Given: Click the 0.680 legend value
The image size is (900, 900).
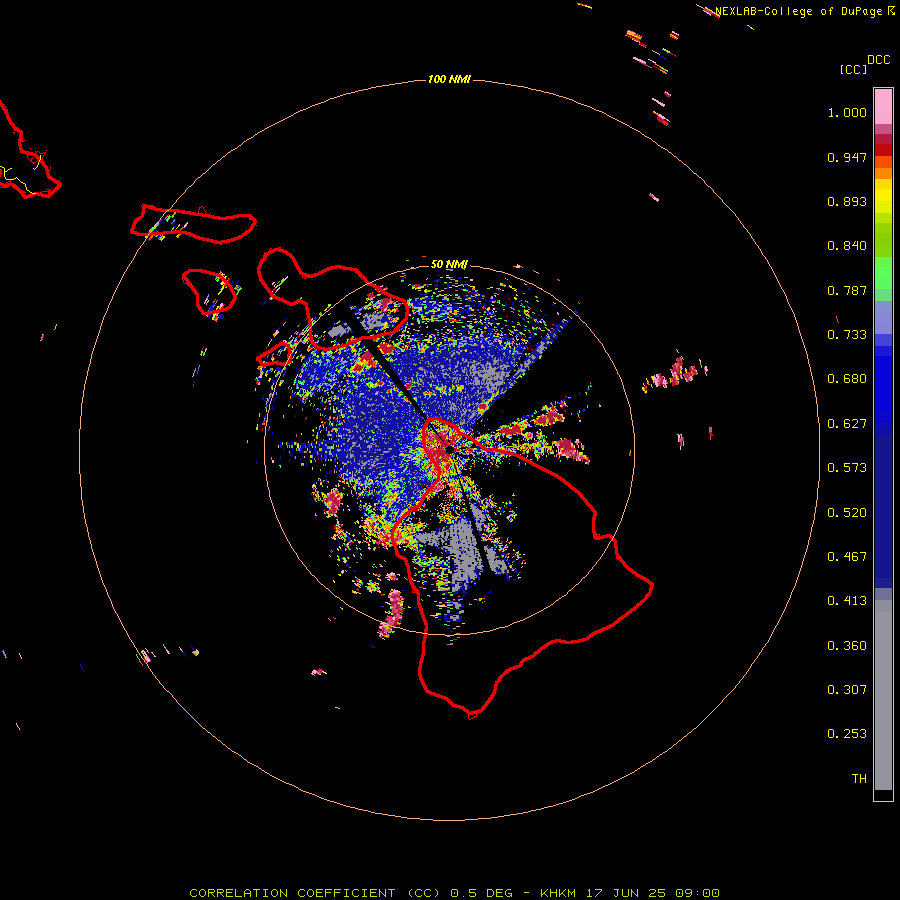Looking at the screenshot, I should point(847,379).
